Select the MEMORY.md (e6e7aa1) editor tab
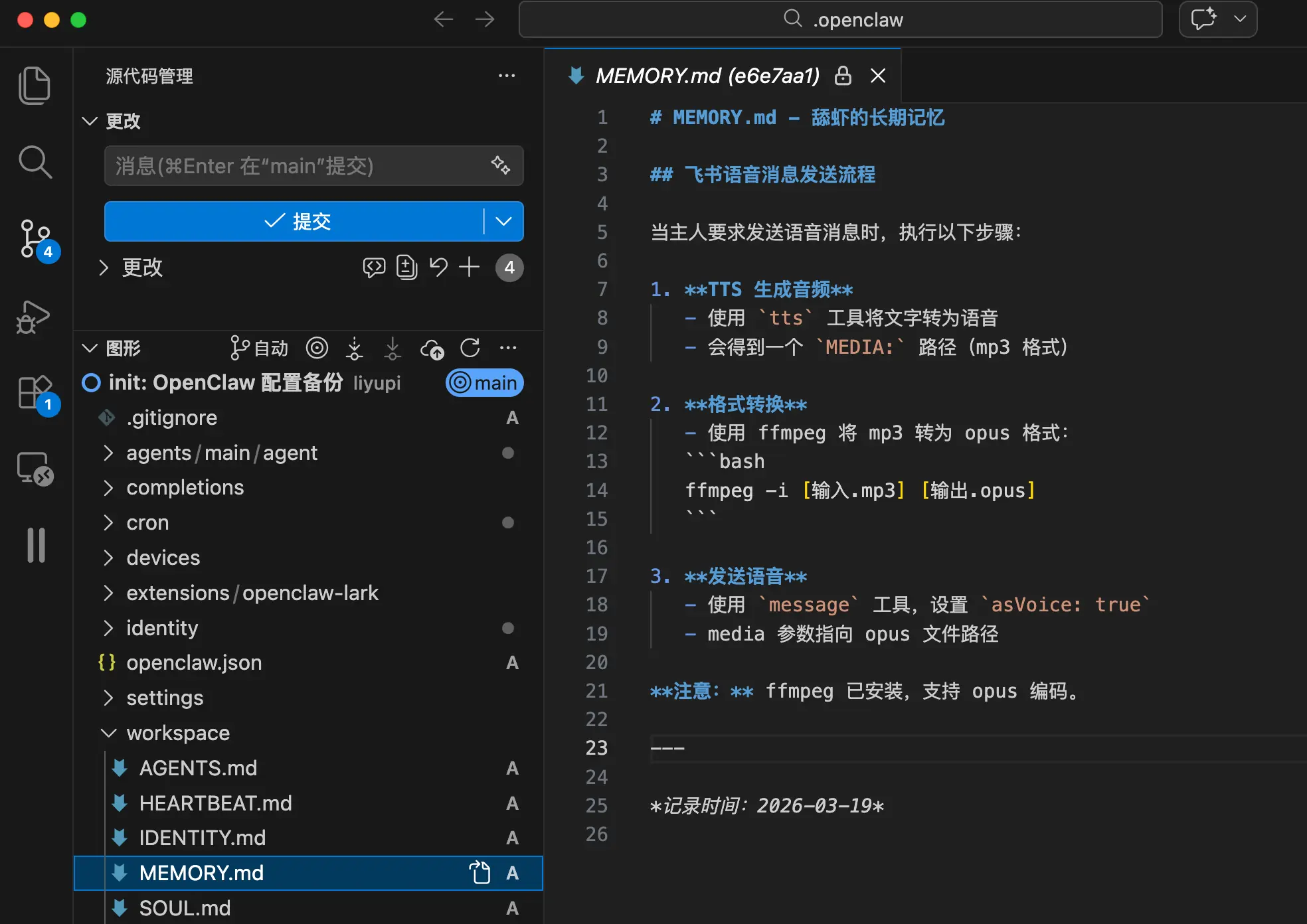 point(707,76)
